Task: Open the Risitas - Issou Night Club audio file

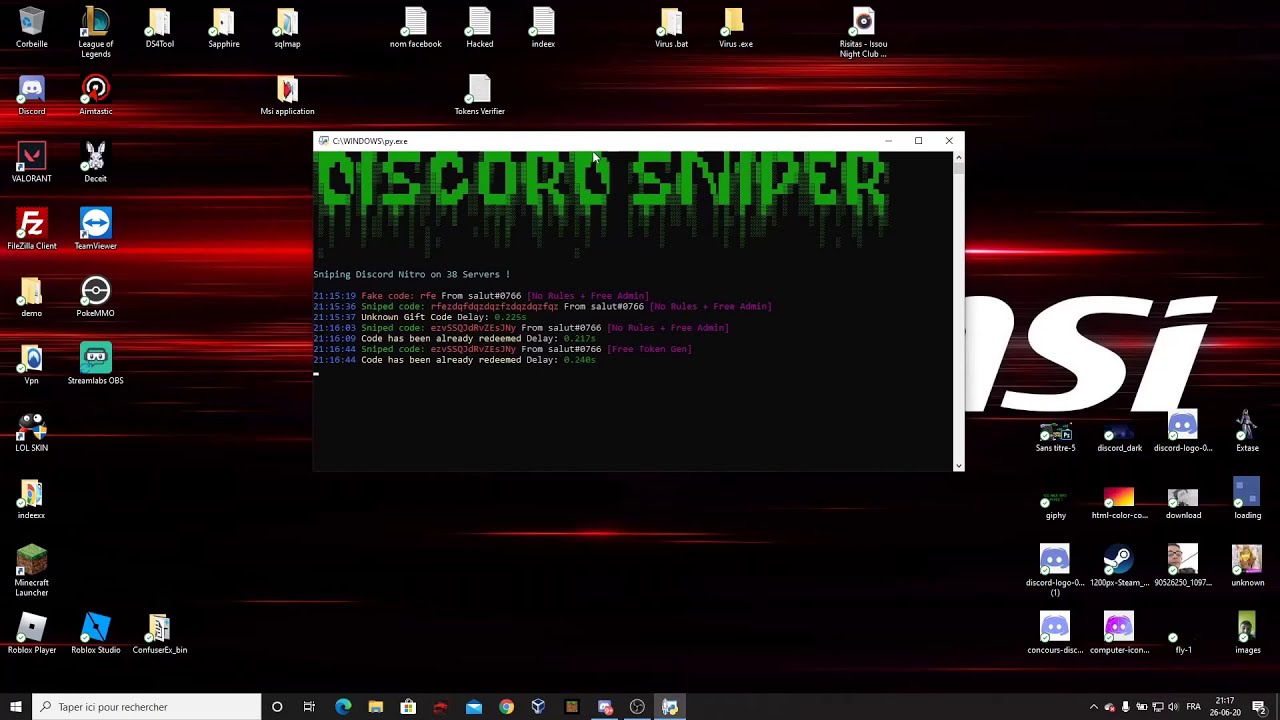Action: point(863,32)
